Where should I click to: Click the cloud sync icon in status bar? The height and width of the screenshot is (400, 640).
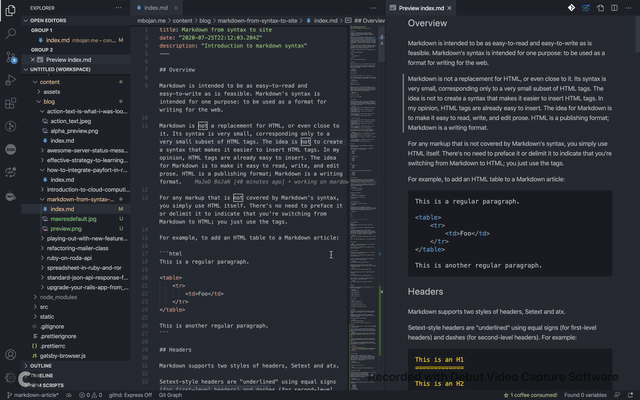coord(69,395)
